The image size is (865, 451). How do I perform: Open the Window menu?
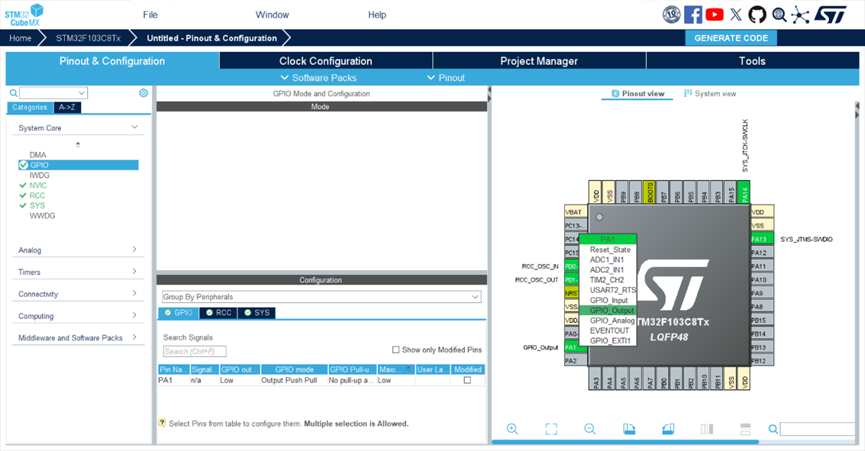pyautogui.click(x=272, y=15)
